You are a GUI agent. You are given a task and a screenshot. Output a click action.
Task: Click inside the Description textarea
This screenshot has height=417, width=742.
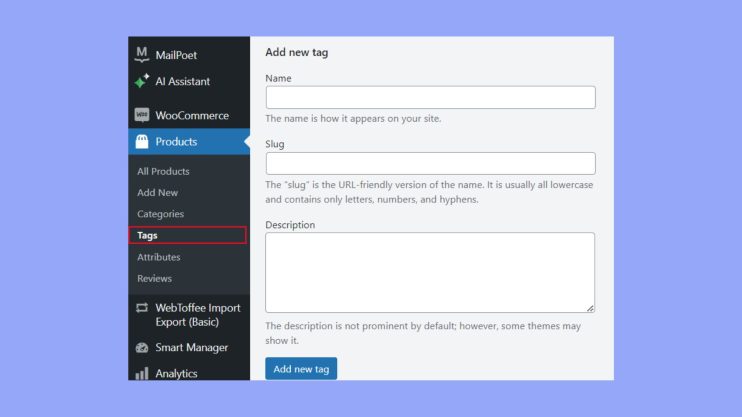click(x=430, y=272)
